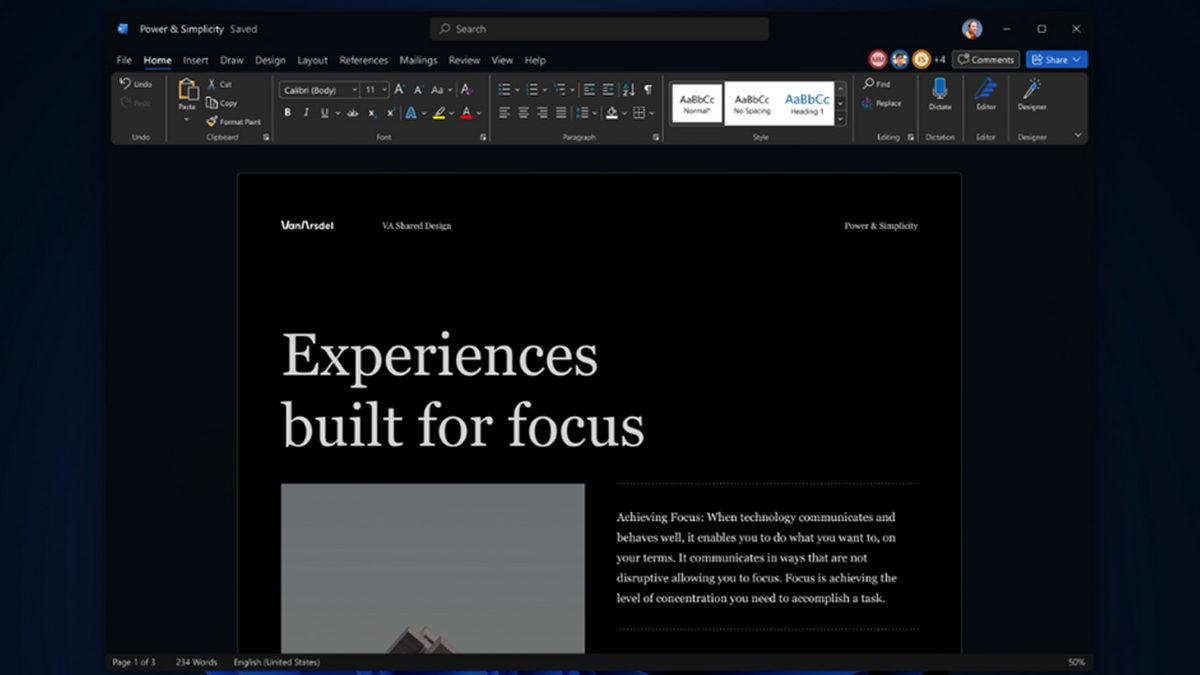1200x675 pixels.
Task: Open the font size dropdown
Action: [384, 88]
